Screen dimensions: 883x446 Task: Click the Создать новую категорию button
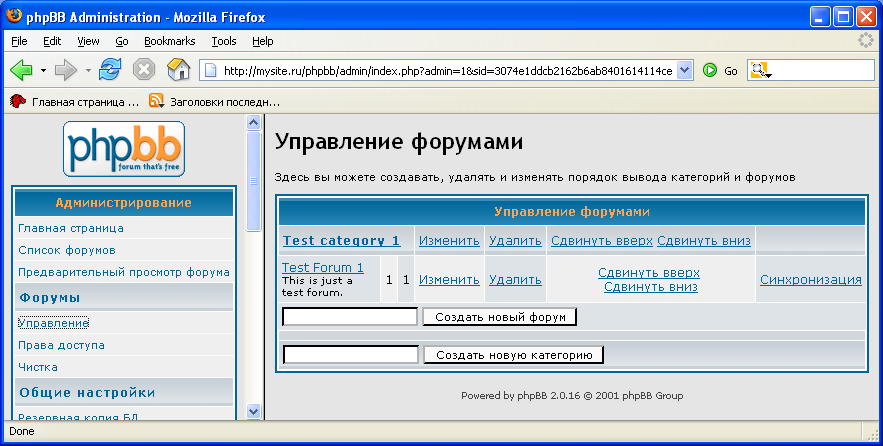[514, 355]
